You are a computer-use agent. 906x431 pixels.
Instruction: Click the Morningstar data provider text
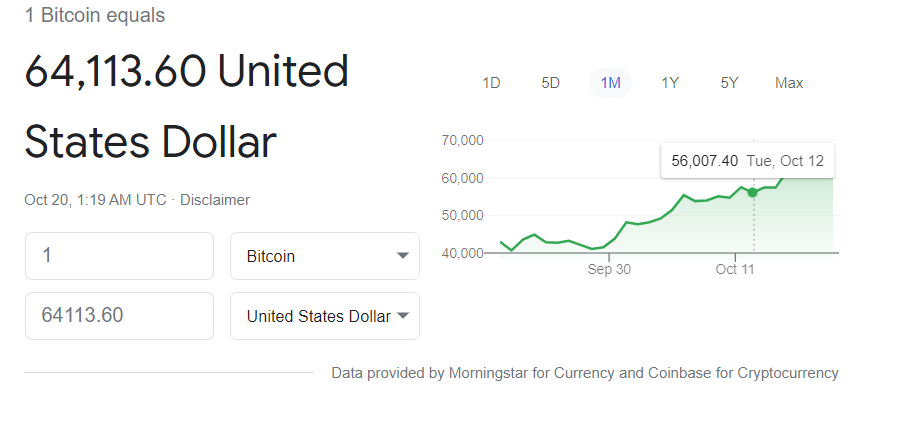click(x=488, y=373)
